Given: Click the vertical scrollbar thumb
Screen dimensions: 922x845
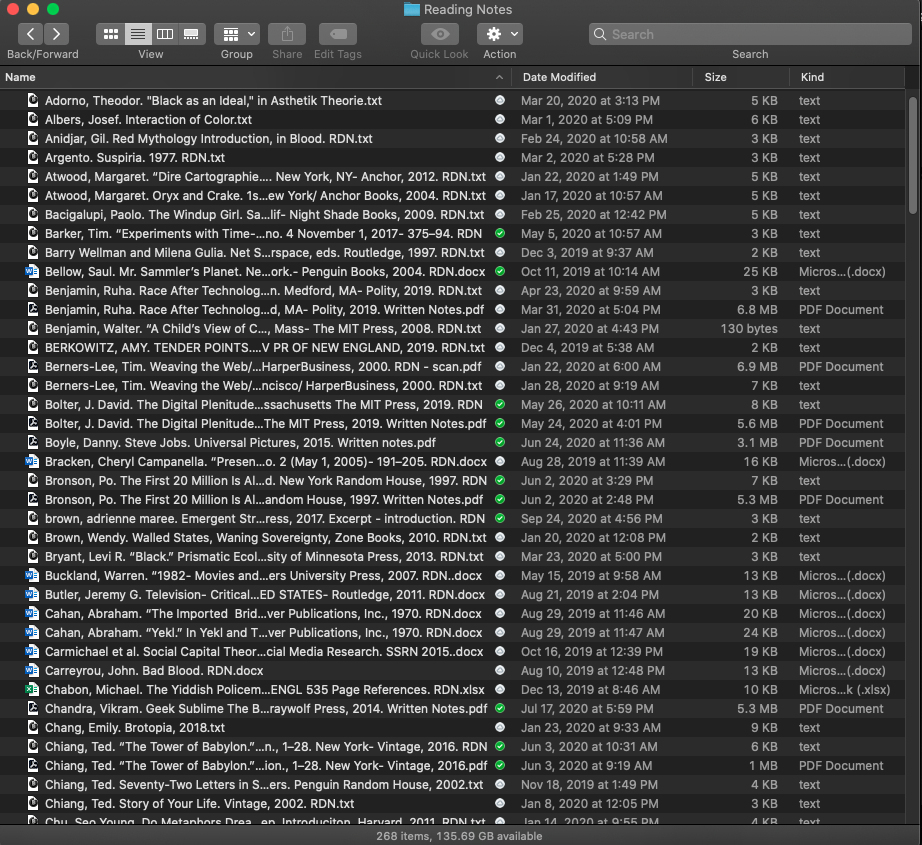Looking at the screenshot, I should pos(913,155).
